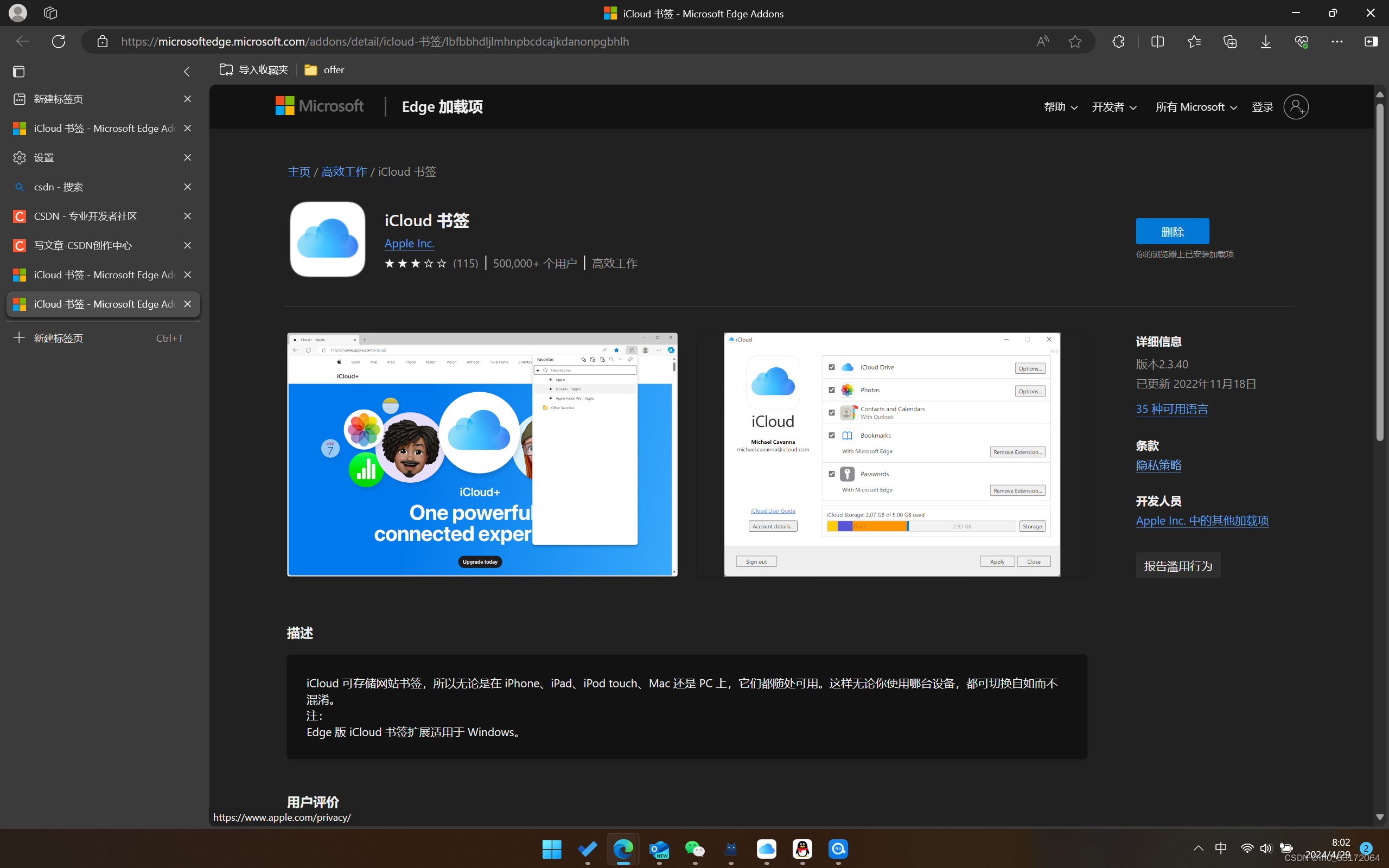Toggle the Edge sidebar icon

[x=1371, y=41]
